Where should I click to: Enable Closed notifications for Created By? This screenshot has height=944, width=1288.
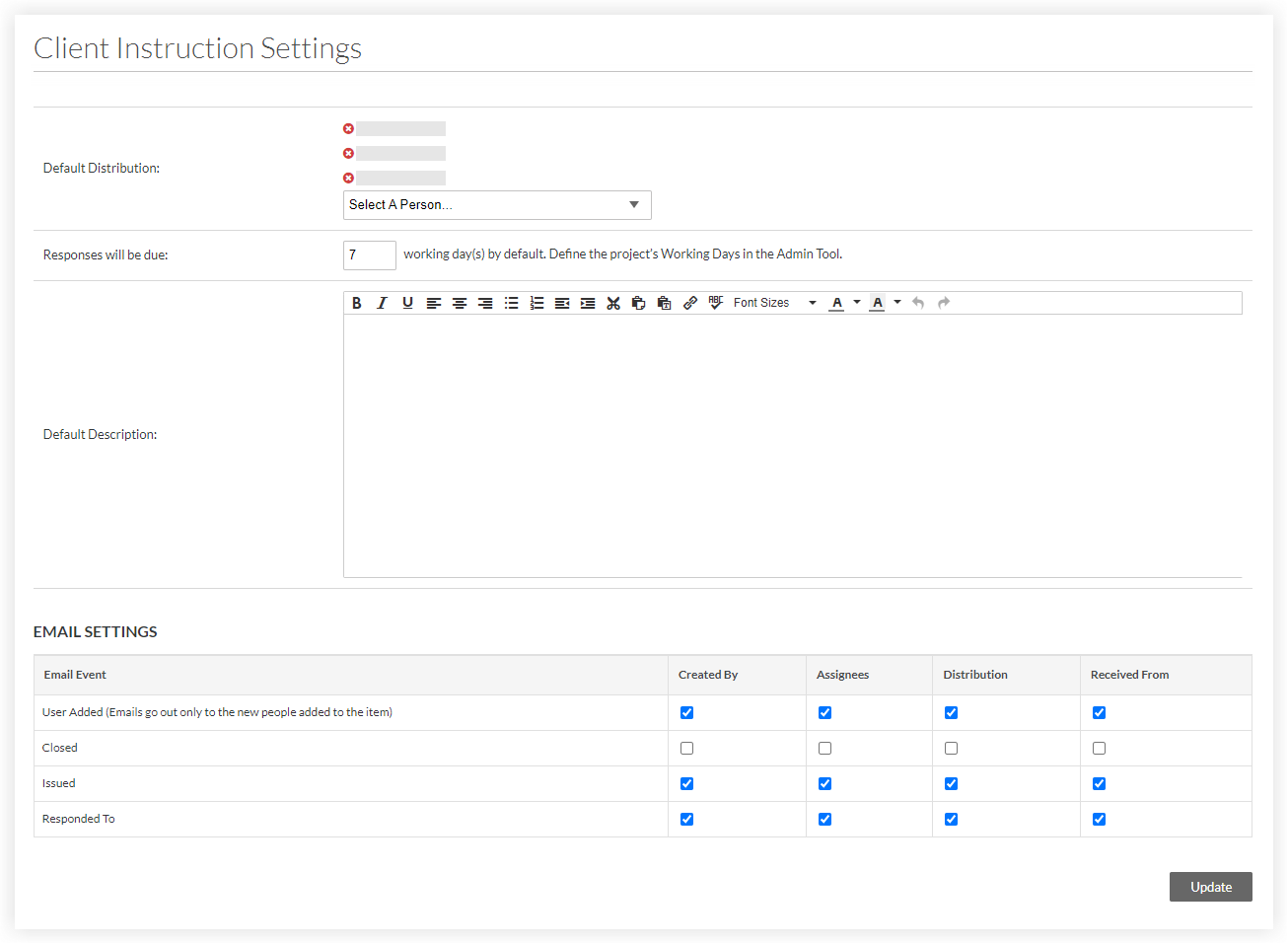pos(686,748)
